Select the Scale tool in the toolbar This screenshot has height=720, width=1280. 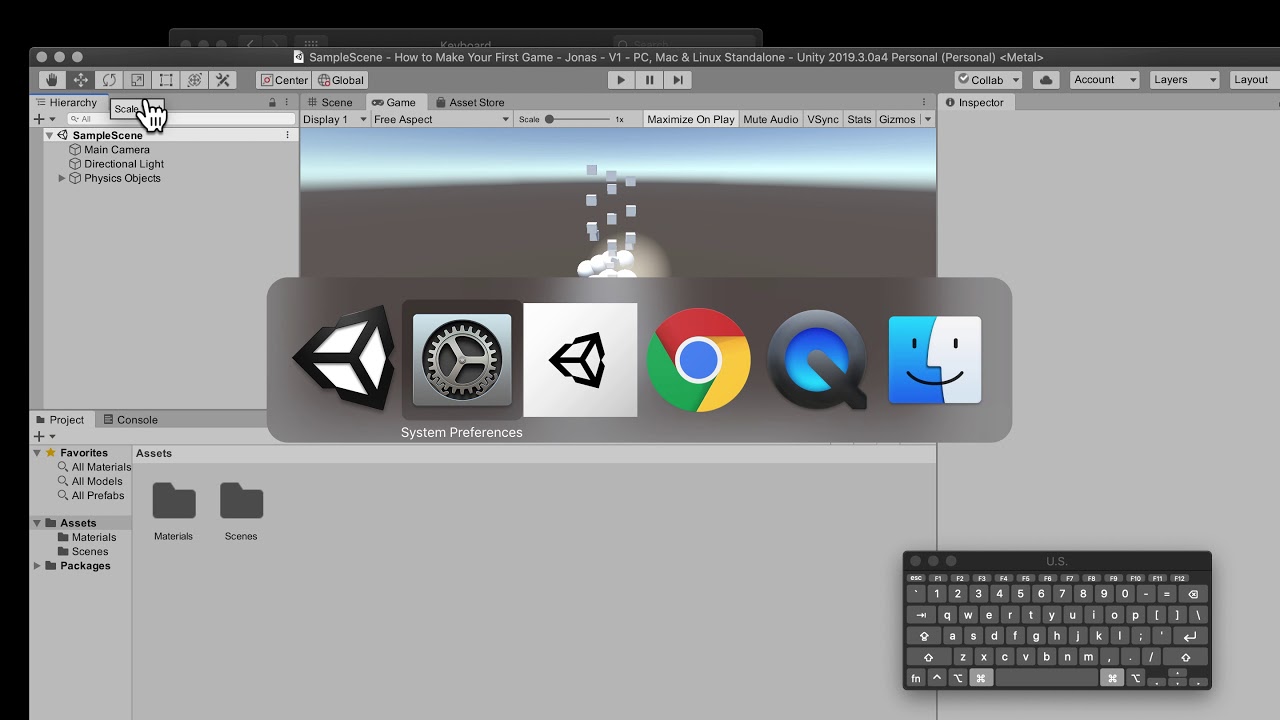click(138, 80)
